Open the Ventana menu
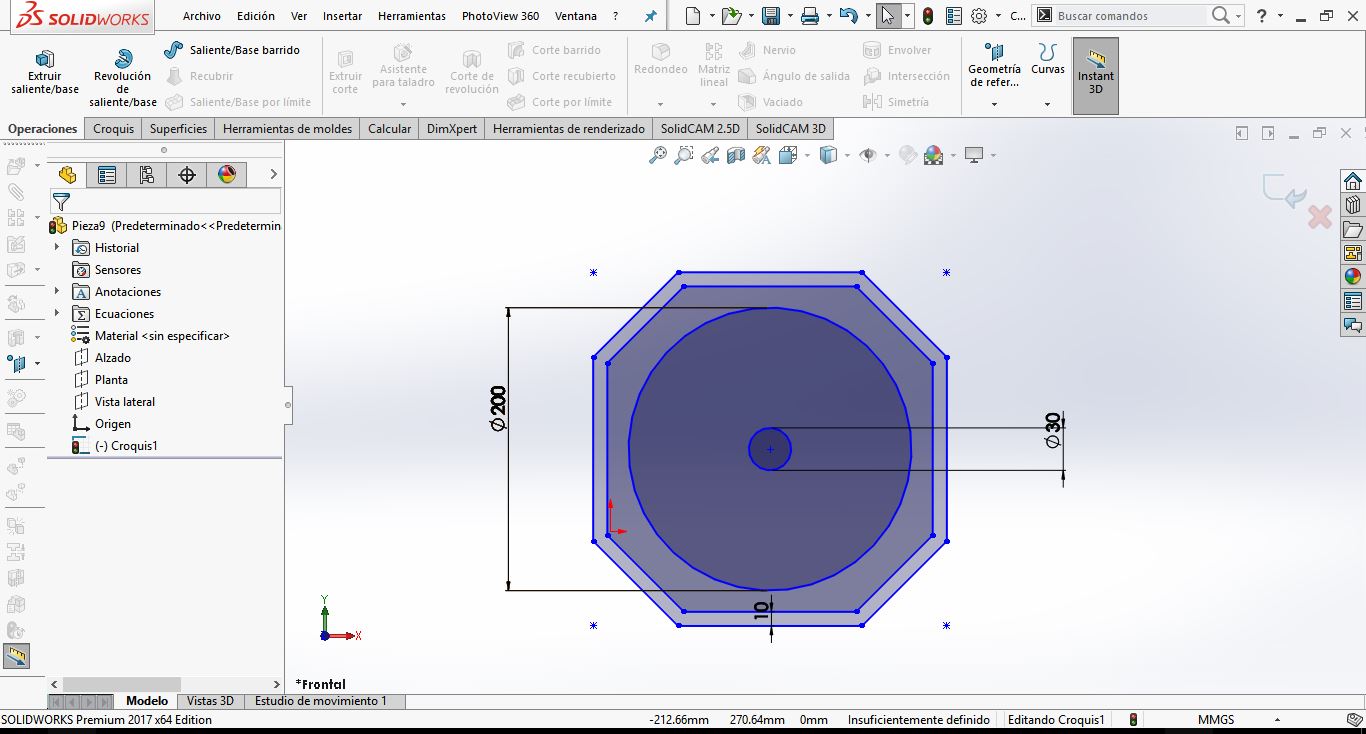 coord(576,16)
